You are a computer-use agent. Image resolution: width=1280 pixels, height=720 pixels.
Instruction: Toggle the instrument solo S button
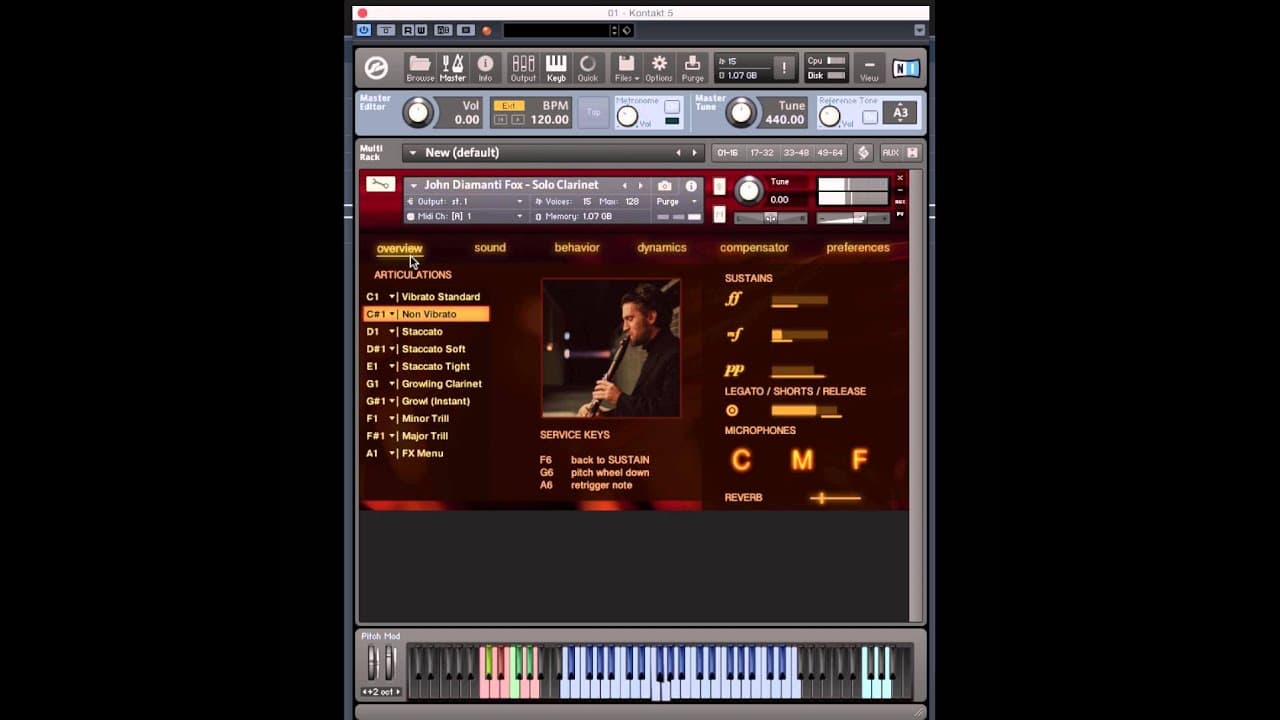[x=719, y=187]
